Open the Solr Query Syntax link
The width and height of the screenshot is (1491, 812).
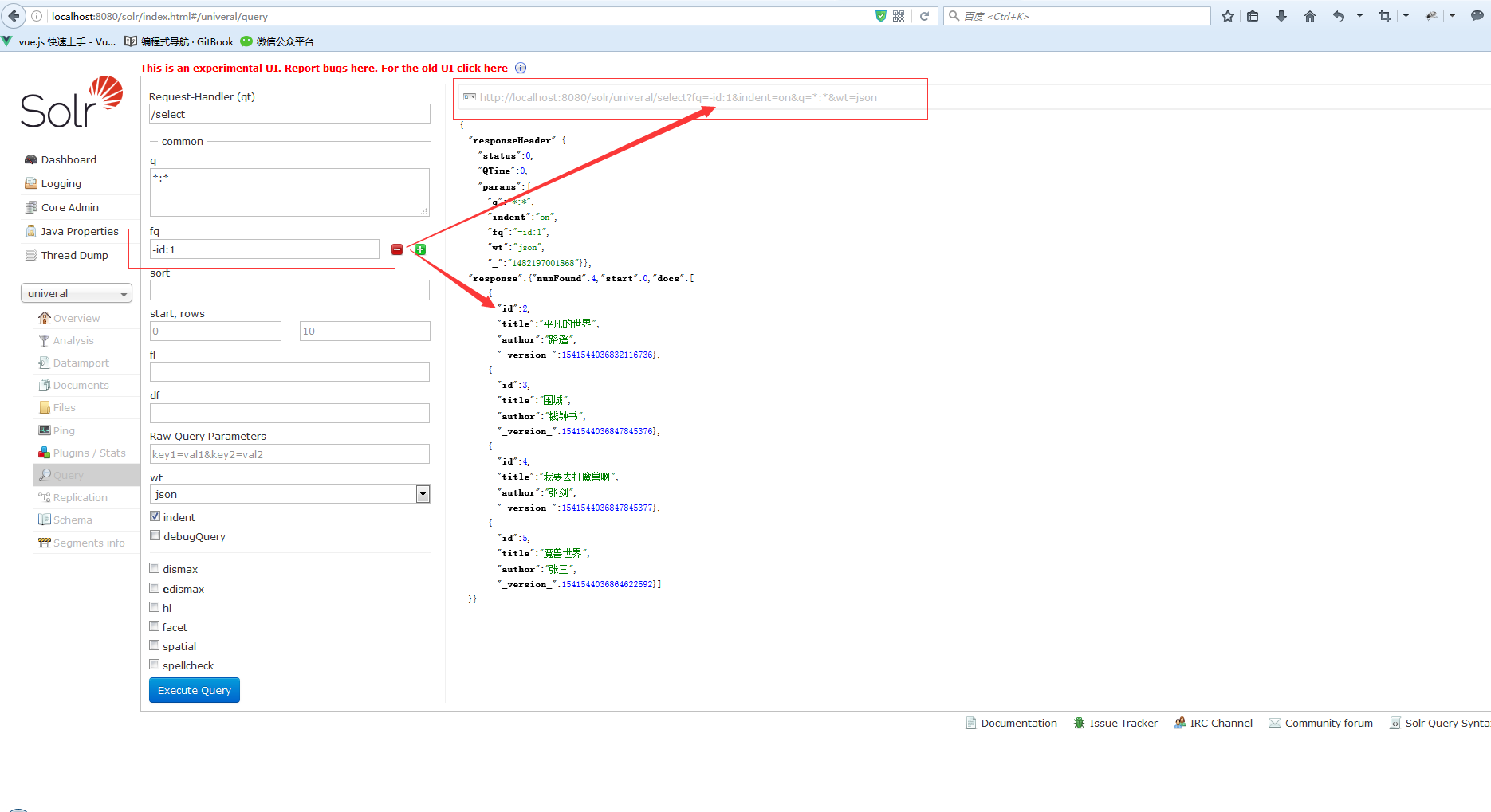pos(1439,723)
